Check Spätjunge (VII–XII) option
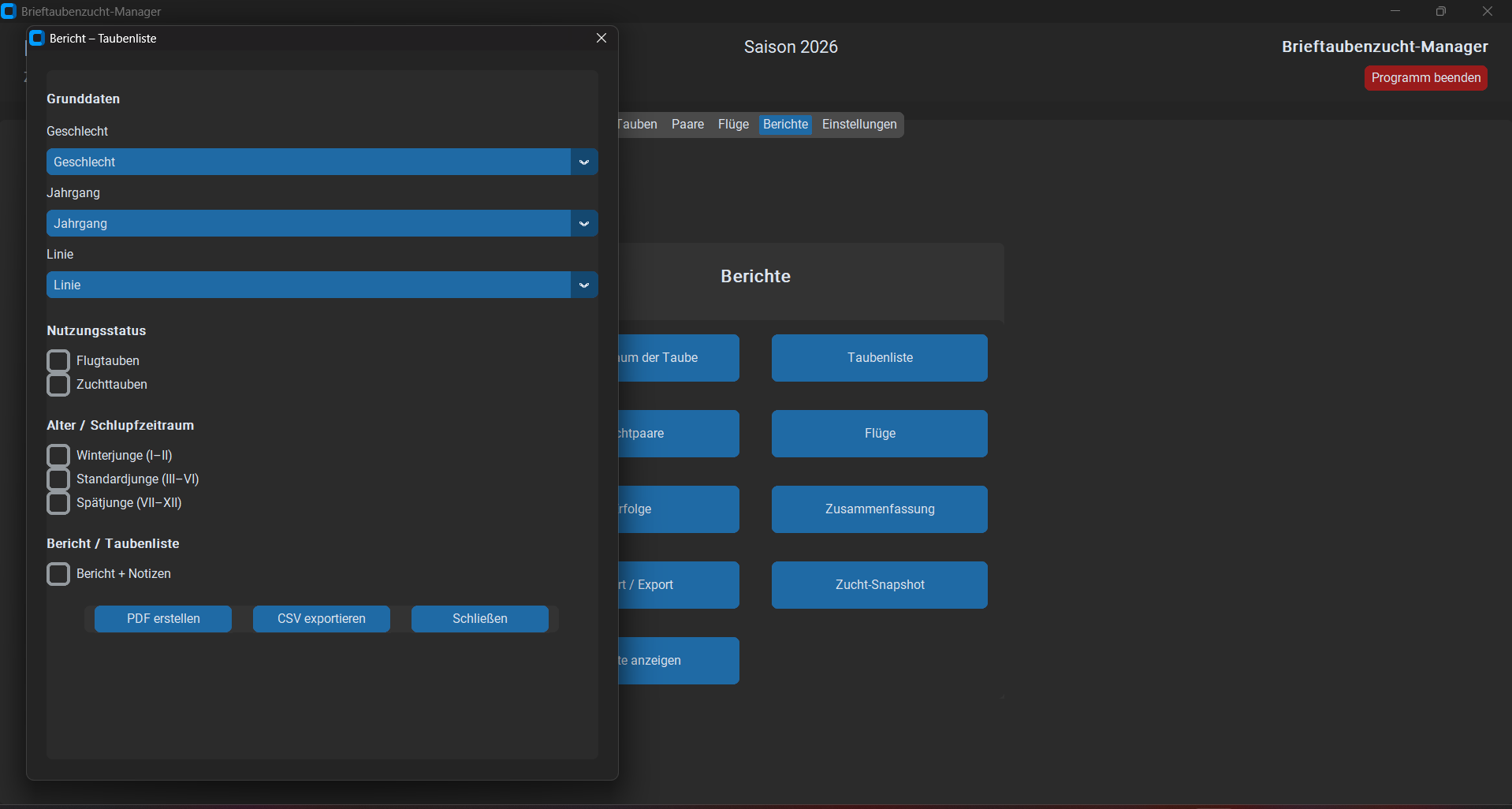This screenshot has height=809, width=1512. tap(58, 503)
